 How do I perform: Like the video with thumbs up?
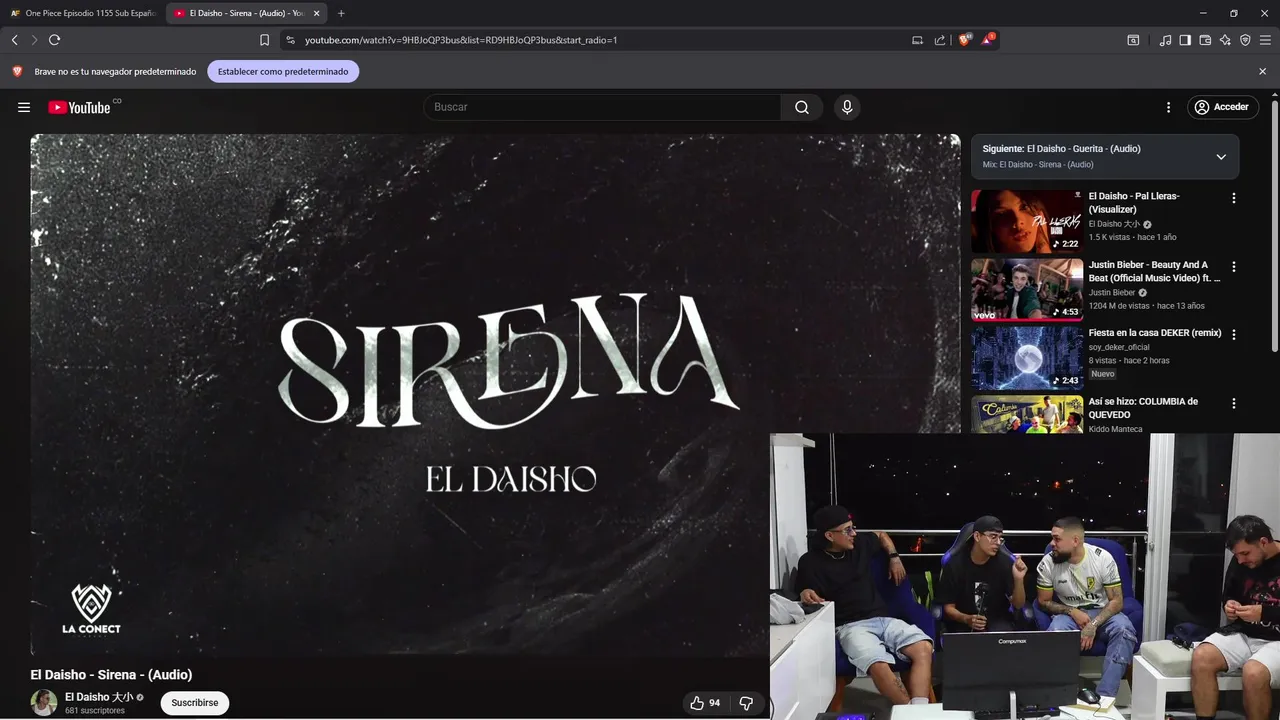coord(706,703)
